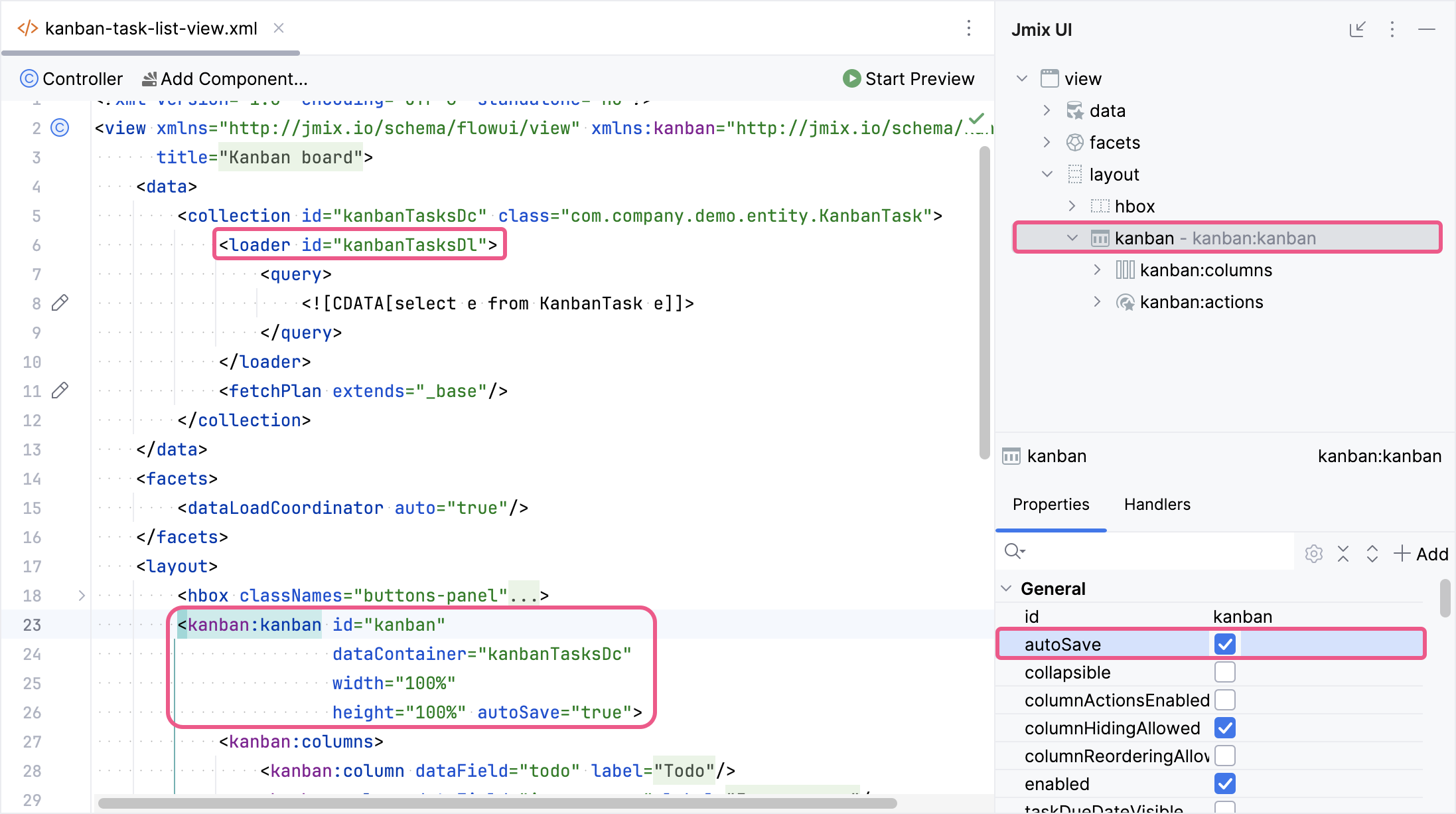Select the Properties tab in right panel
1456x814 pixels.
pos(1050,504)
